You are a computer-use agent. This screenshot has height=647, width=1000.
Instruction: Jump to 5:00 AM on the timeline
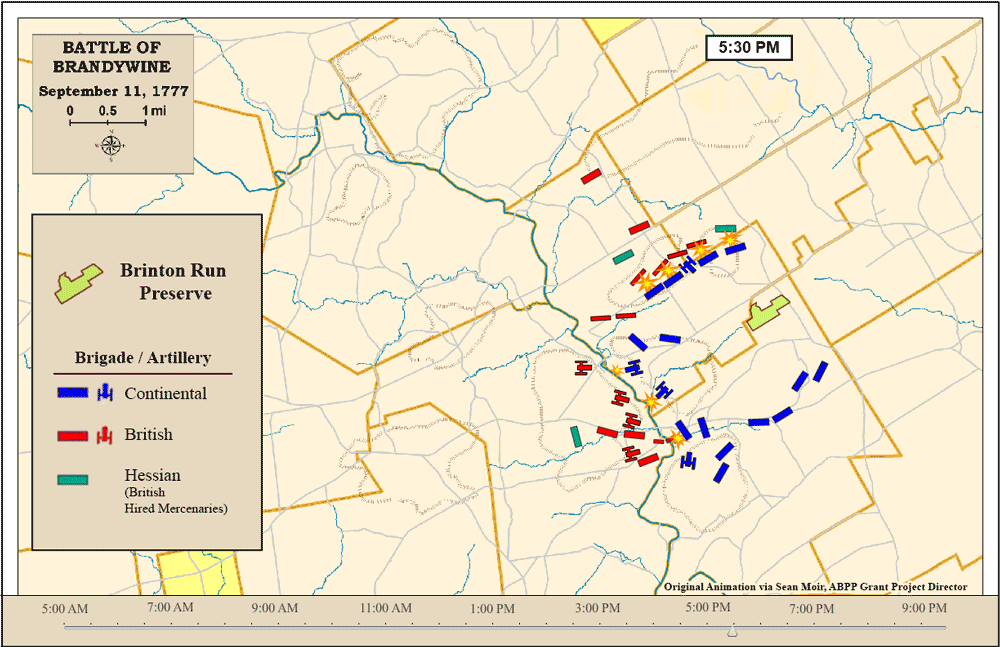65,609
